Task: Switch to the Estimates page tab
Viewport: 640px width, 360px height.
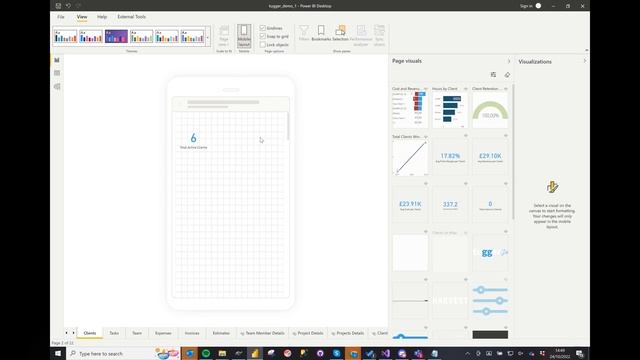Action: [221, 333]
